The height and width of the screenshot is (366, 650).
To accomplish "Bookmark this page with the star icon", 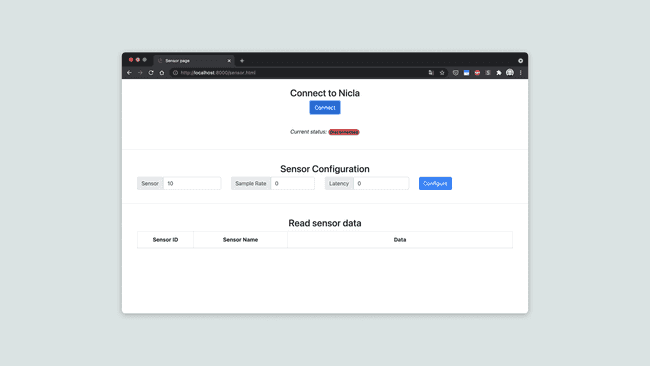I will click(x=442, y=73).
